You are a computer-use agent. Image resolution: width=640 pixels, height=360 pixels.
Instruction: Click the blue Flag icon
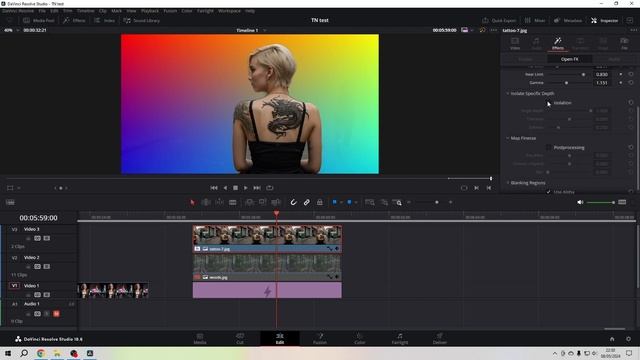pos(335,202)
